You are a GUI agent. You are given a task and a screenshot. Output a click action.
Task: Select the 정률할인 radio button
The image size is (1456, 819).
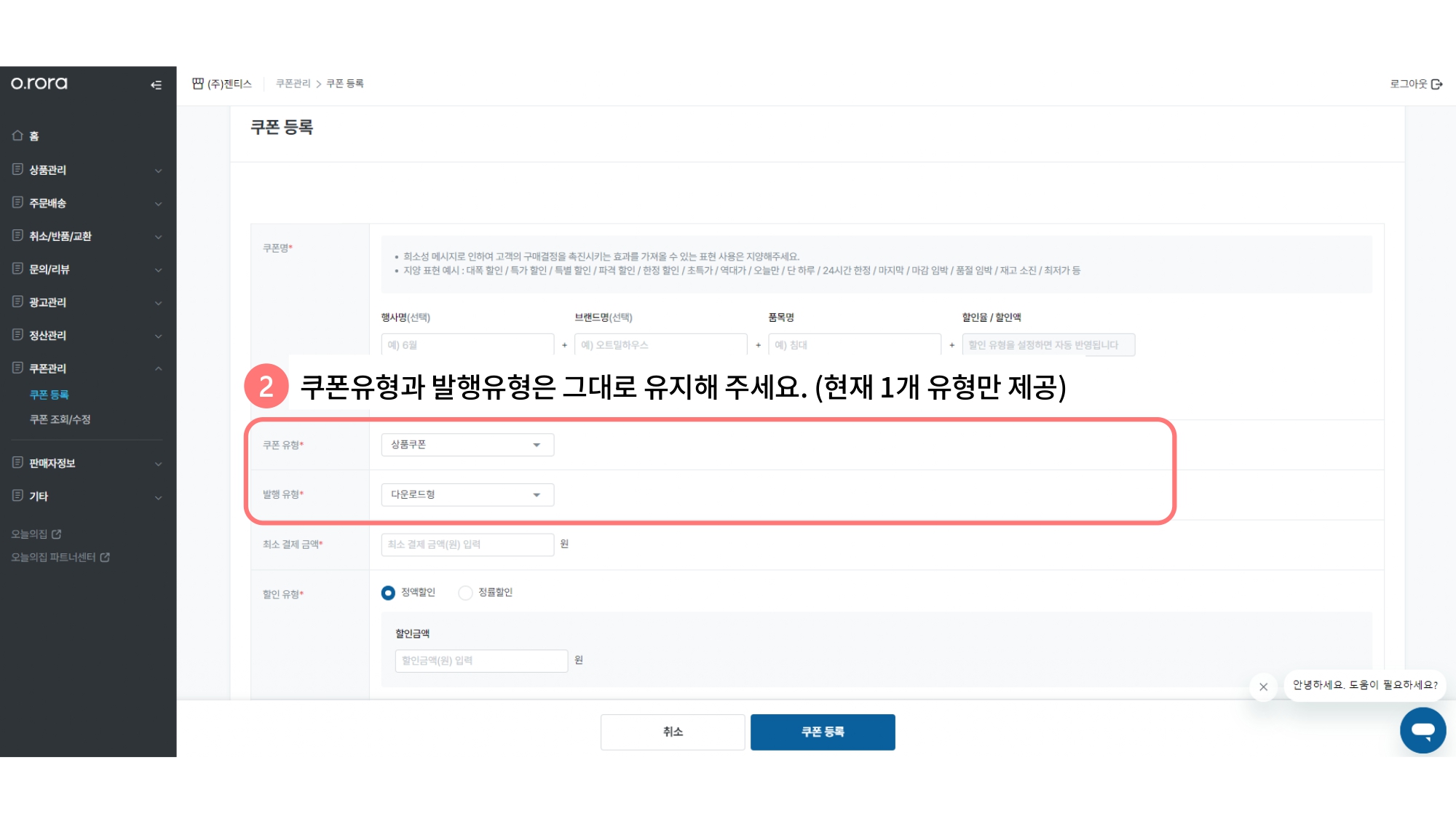tap(465, 593)
